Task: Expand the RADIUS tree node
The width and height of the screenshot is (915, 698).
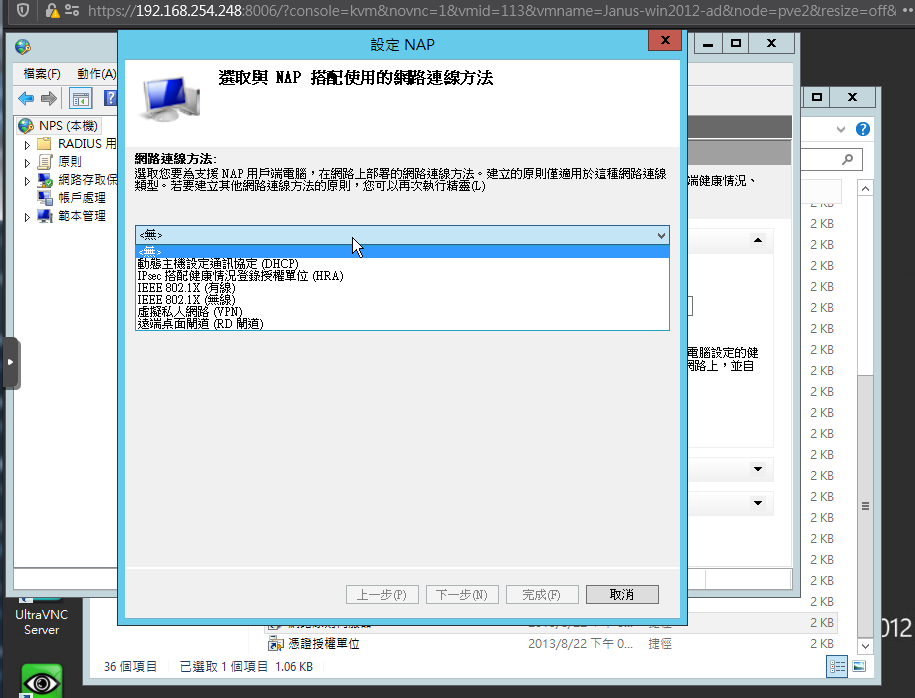Action: click(x=28, y=144)
